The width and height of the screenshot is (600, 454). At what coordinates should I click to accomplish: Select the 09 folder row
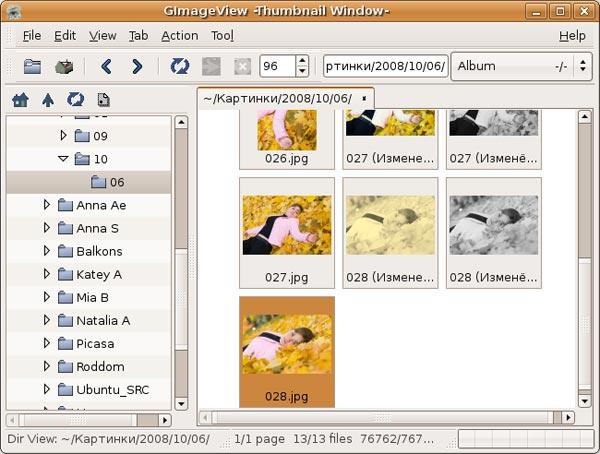pos(89,136)
